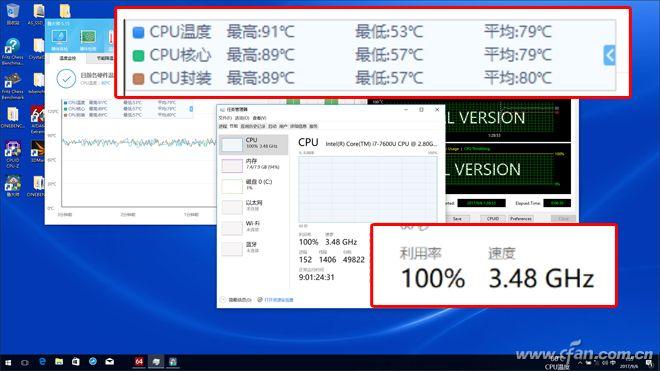Image resolution: width=660 pixels, height=371 pixels.
Task: Switch to the 详细信息 tab in Task Manager
Action: (x=298, y=126)
